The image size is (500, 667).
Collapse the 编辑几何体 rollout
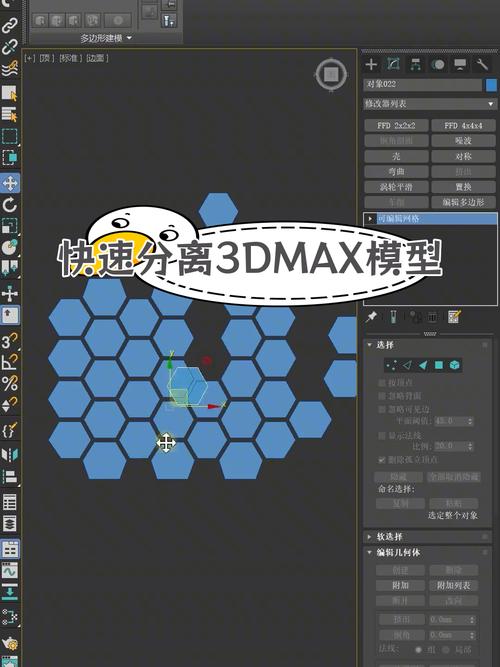[369, 553]
